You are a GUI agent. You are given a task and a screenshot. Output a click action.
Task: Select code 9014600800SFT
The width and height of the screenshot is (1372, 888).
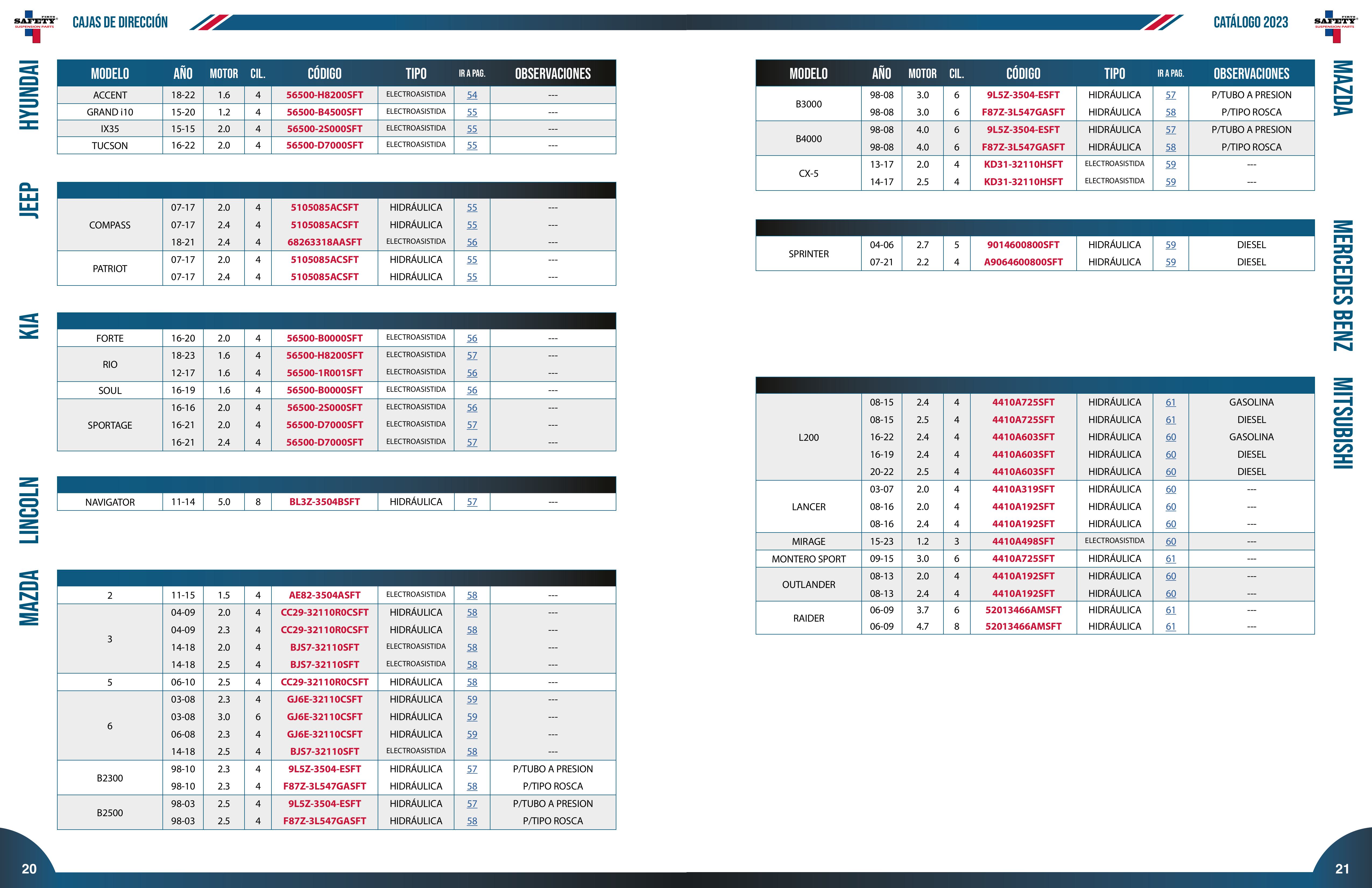(1023, 245)
